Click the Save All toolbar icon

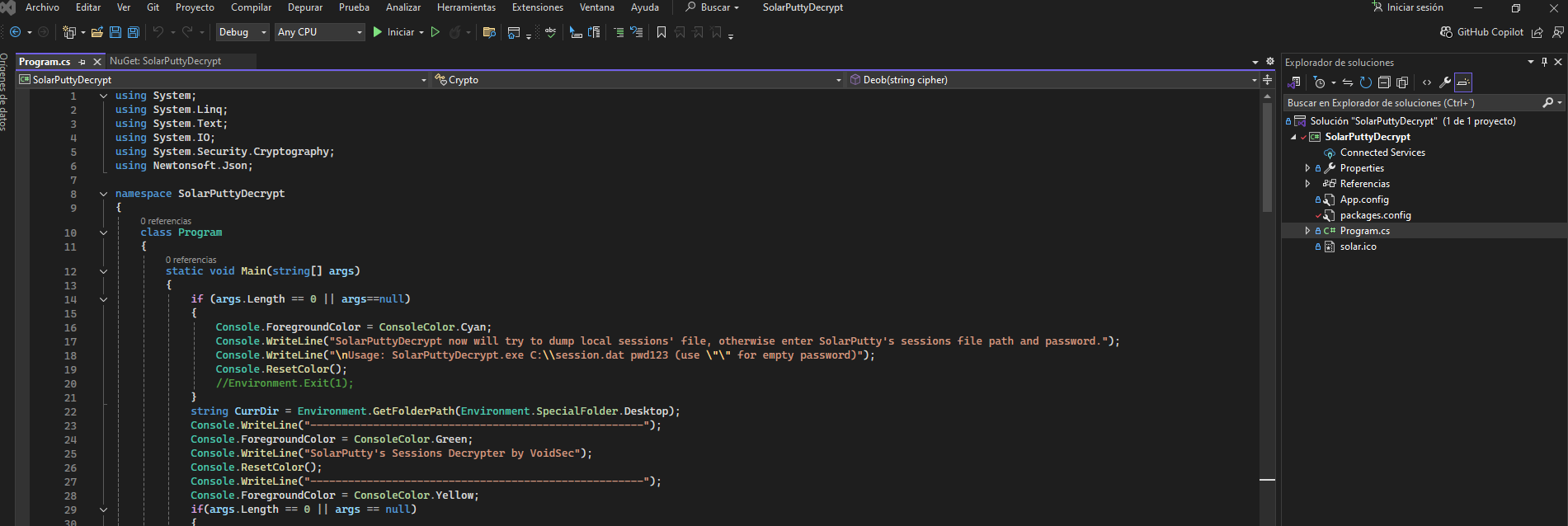point(134,32)
